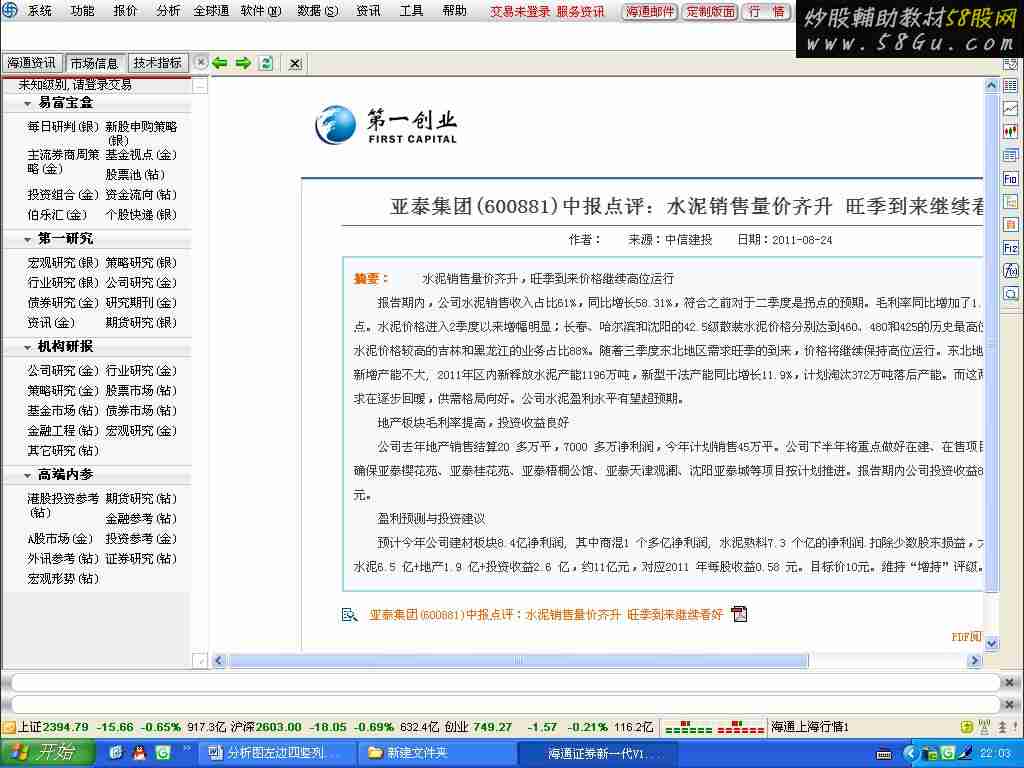This screenshot has height=768, width=1024.
Task: Click the status icon left of 上证 index
Action: click(8, 727)
